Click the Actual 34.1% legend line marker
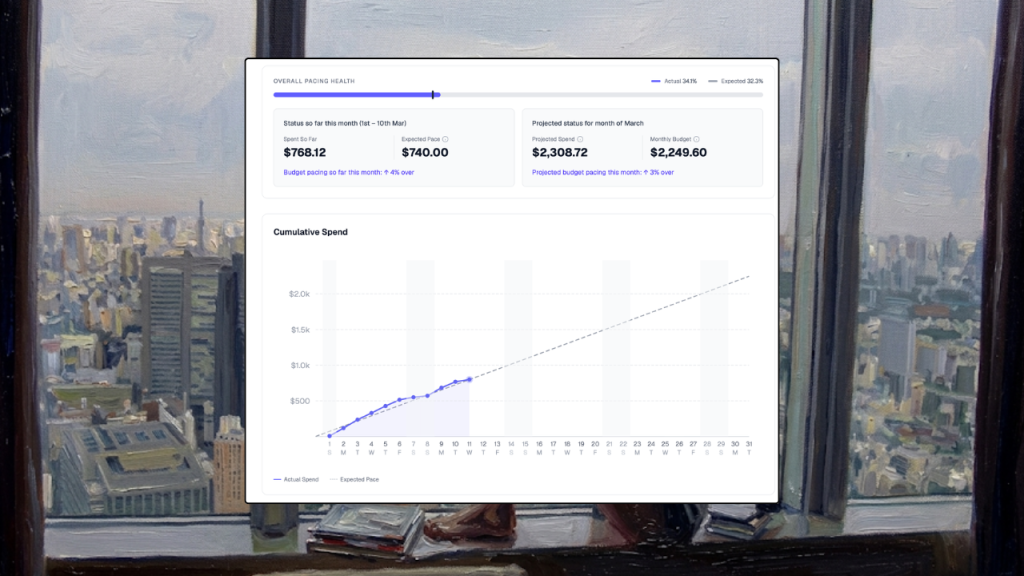Image resolution: width=1024 pixels, height=576 pixels. 656,81
